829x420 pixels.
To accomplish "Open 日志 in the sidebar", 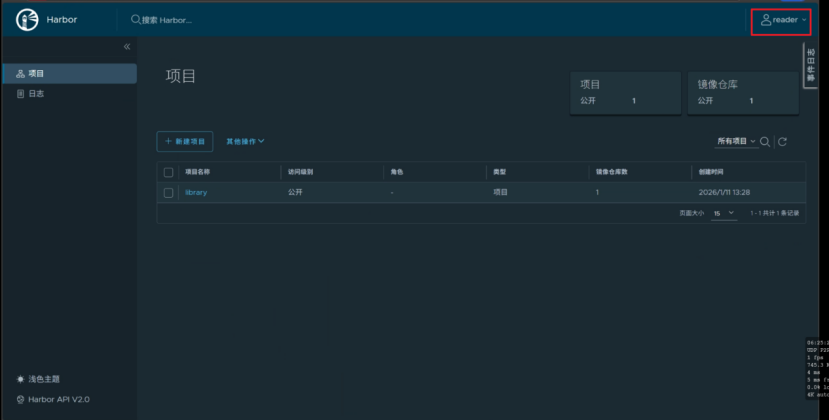I will (70, 94).
